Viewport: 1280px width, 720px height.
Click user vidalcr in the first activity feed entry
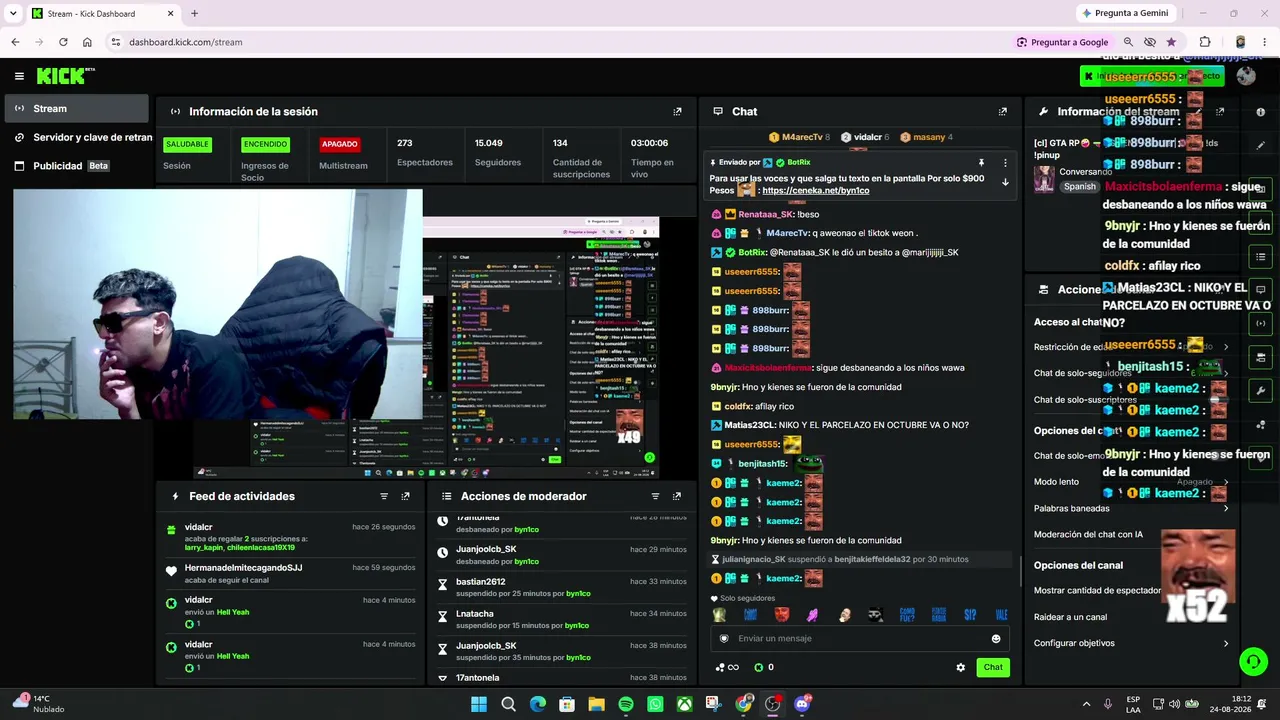[198, 527]
